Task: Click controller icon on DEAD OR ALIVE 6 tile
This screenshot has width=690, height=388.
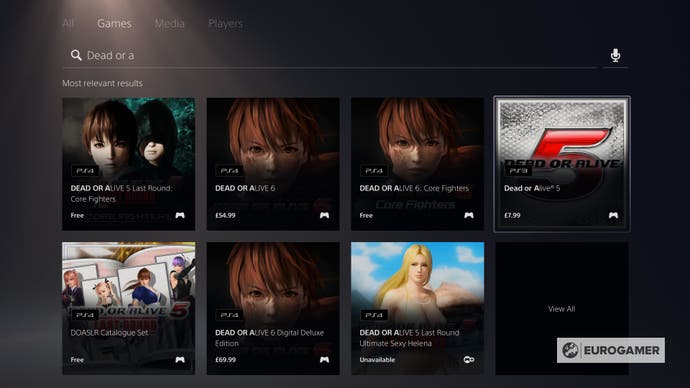Action: (324, 215)
